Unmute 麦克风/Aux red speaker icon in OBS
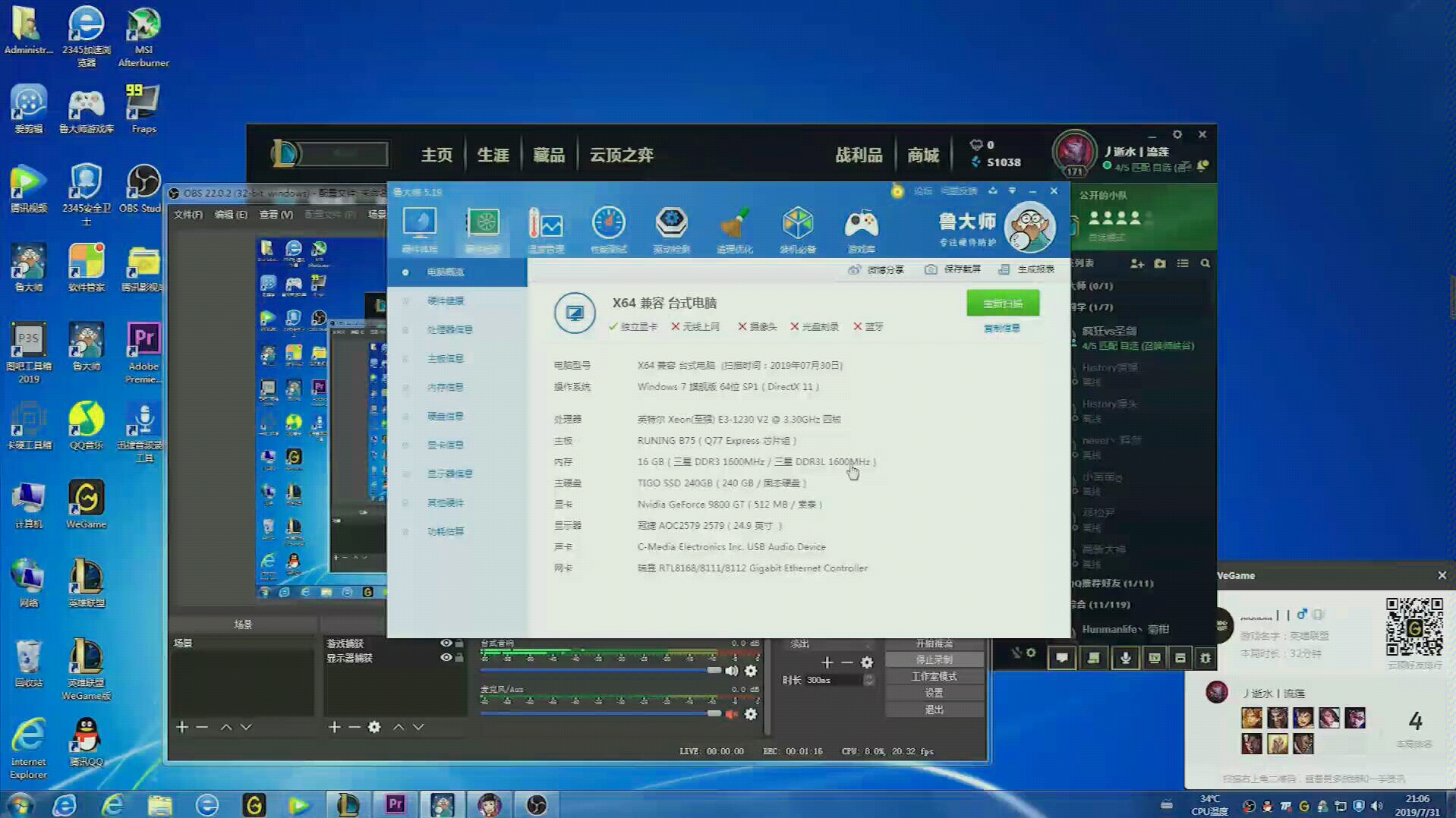The image size is (1456, 818). pyautogui.click(x=732, y=714)
